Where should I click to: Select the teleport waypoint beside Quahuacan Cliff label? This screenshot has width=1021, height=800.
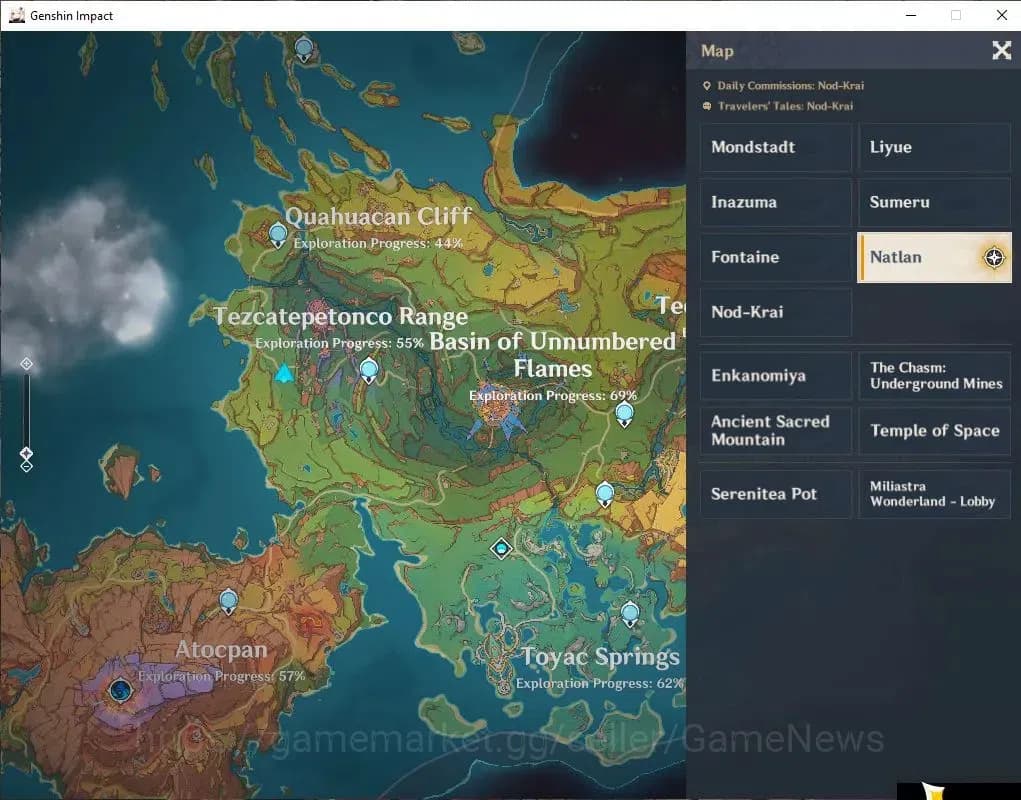point(278,235)
